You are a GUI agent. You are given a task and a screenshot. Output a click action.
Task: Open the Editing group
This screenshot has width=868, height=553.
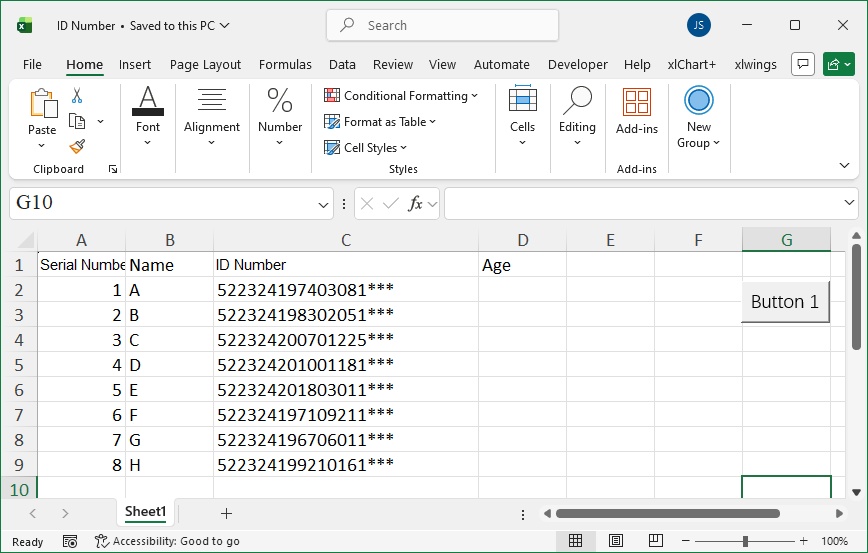point(577,116)
